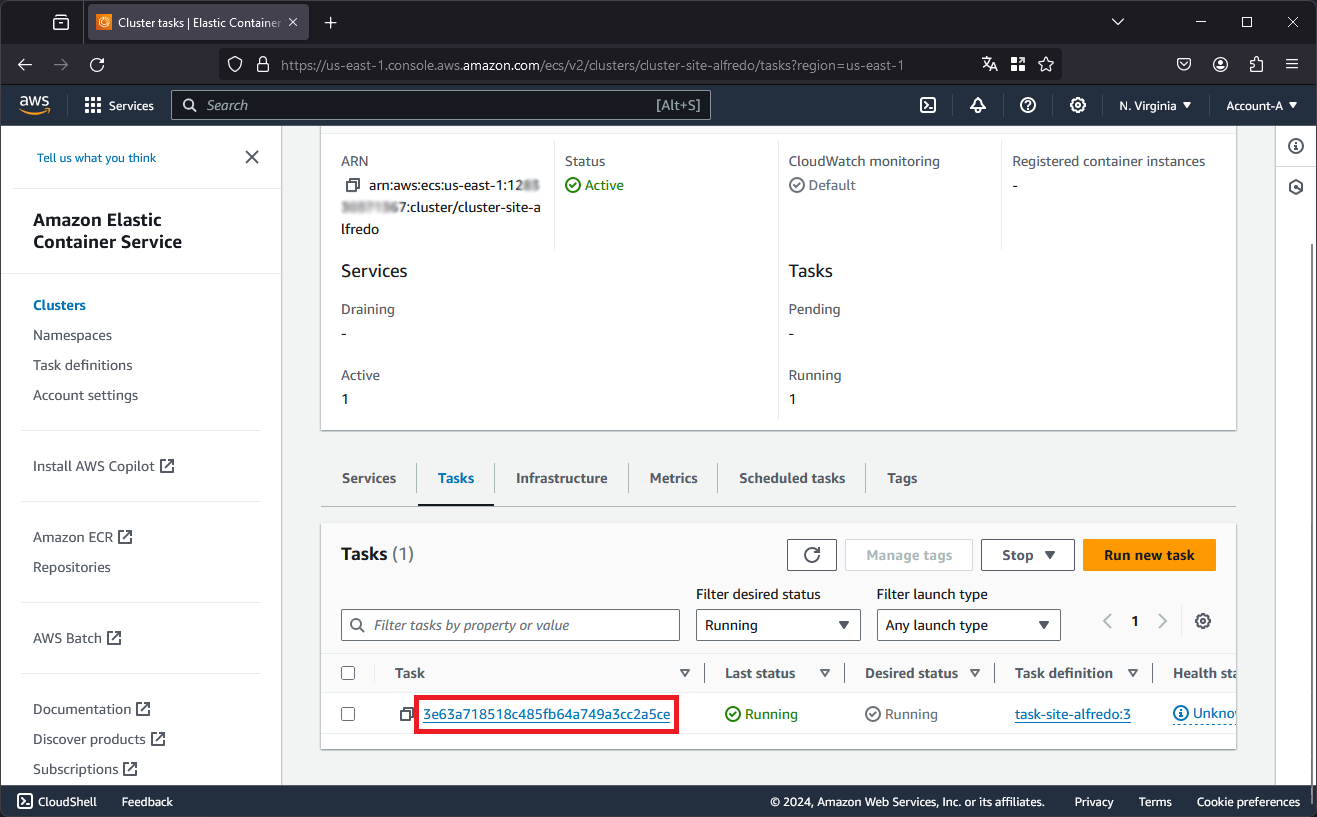Open the Metrics tab
1317x817 pixels.
click(674, 478)
